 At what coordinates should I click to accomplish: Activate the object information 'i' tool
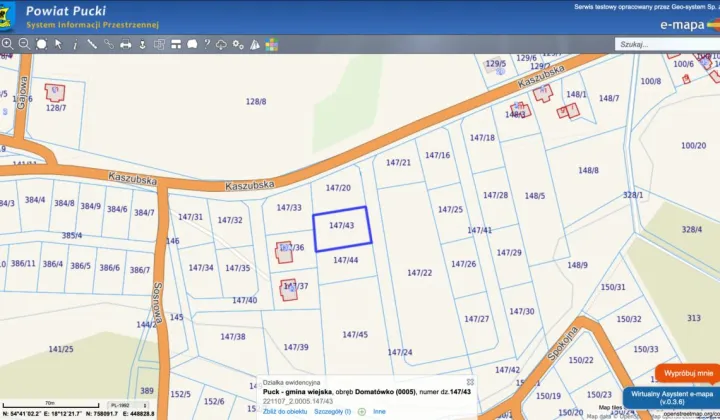click(x=75, y=44)
